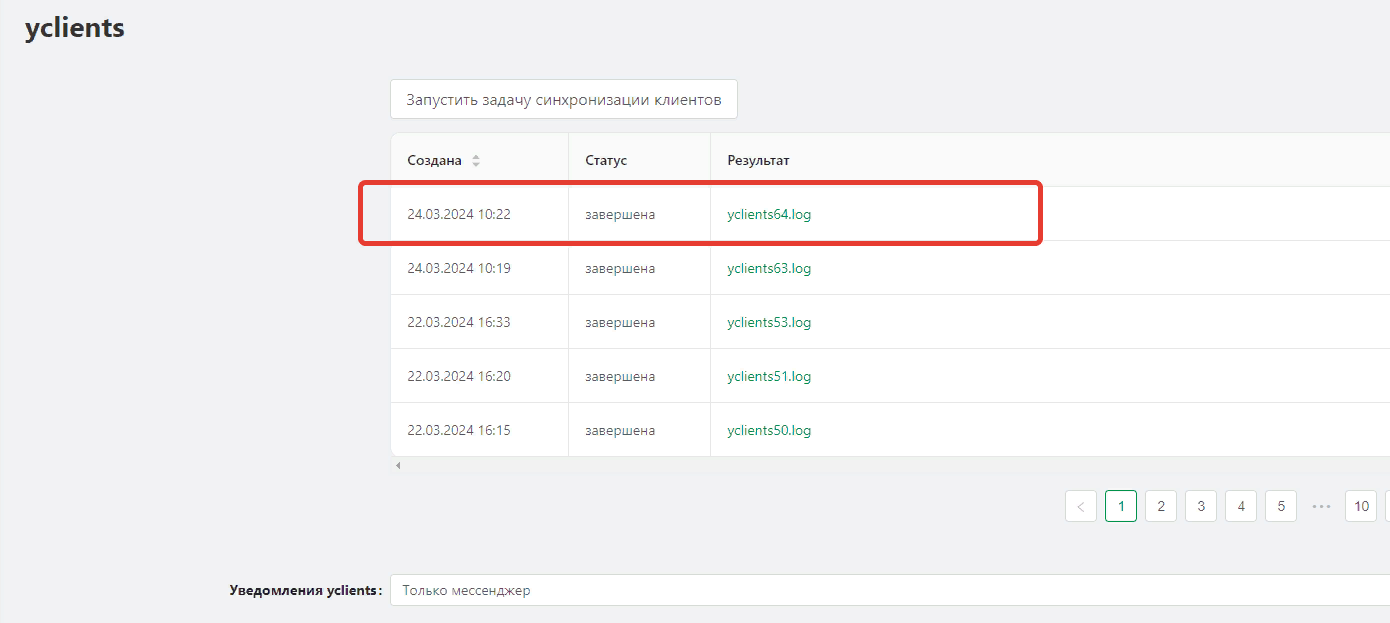
Task: Select the 22.03.2024 16:33 date cell
Action: (480, 322)
